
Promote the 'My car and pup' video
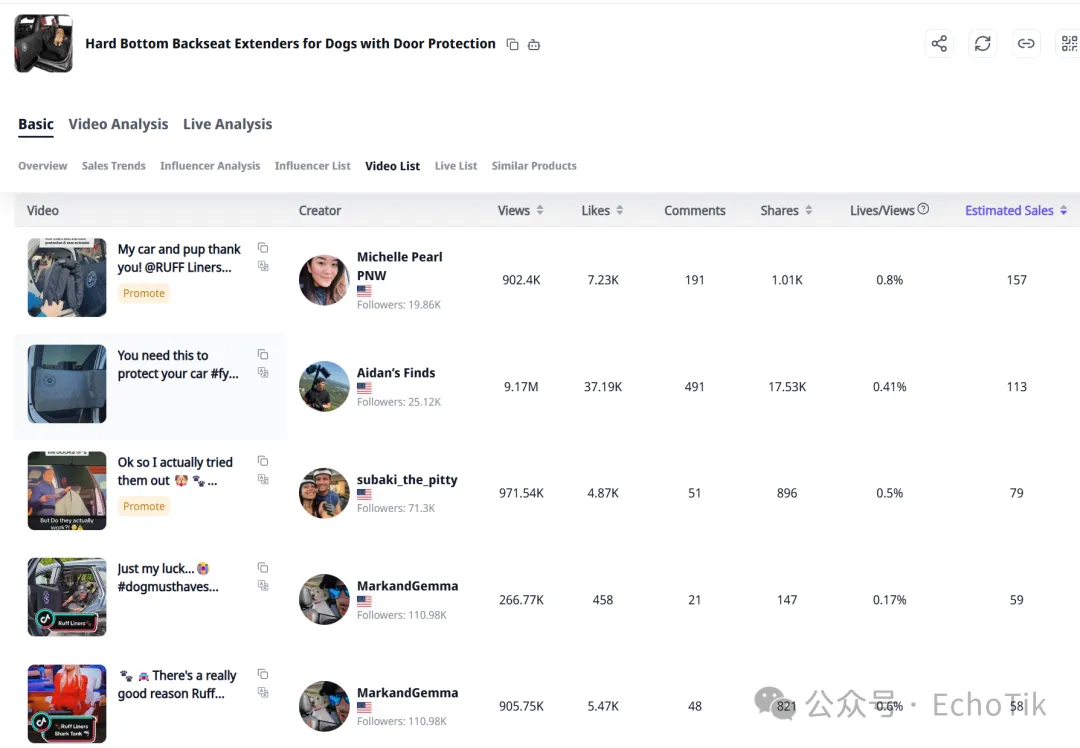click(144, 293)
